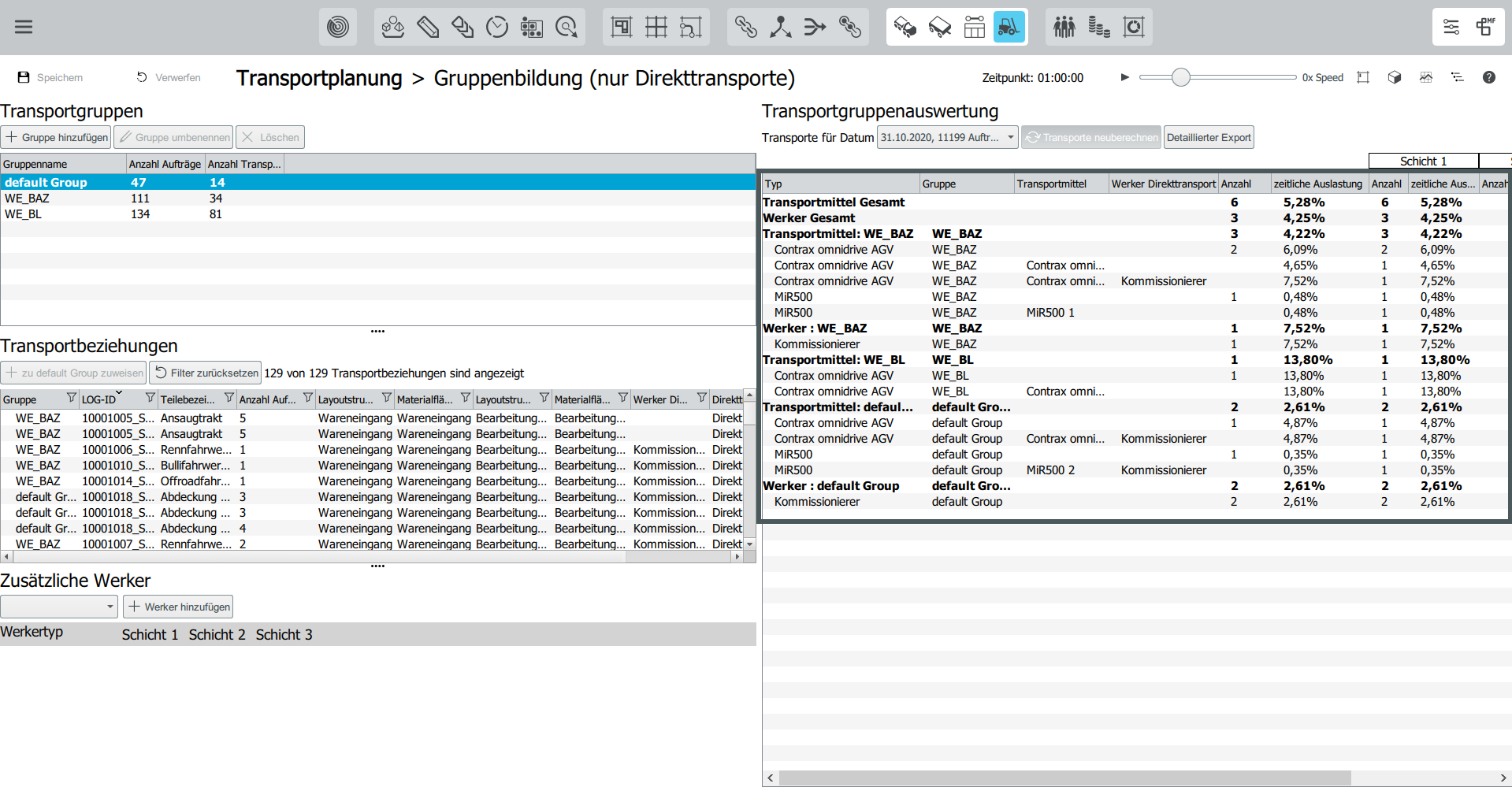Open the help question mark icon

(x=1488, y=77)
